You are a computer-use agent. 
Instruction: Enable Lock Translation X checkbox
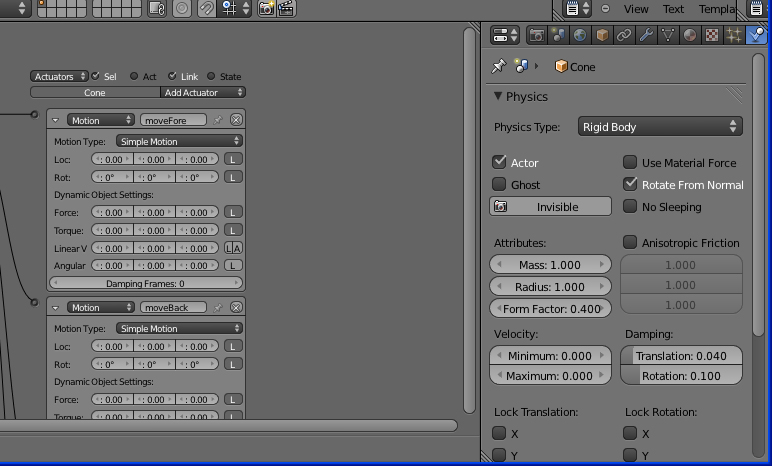point(499,433)
